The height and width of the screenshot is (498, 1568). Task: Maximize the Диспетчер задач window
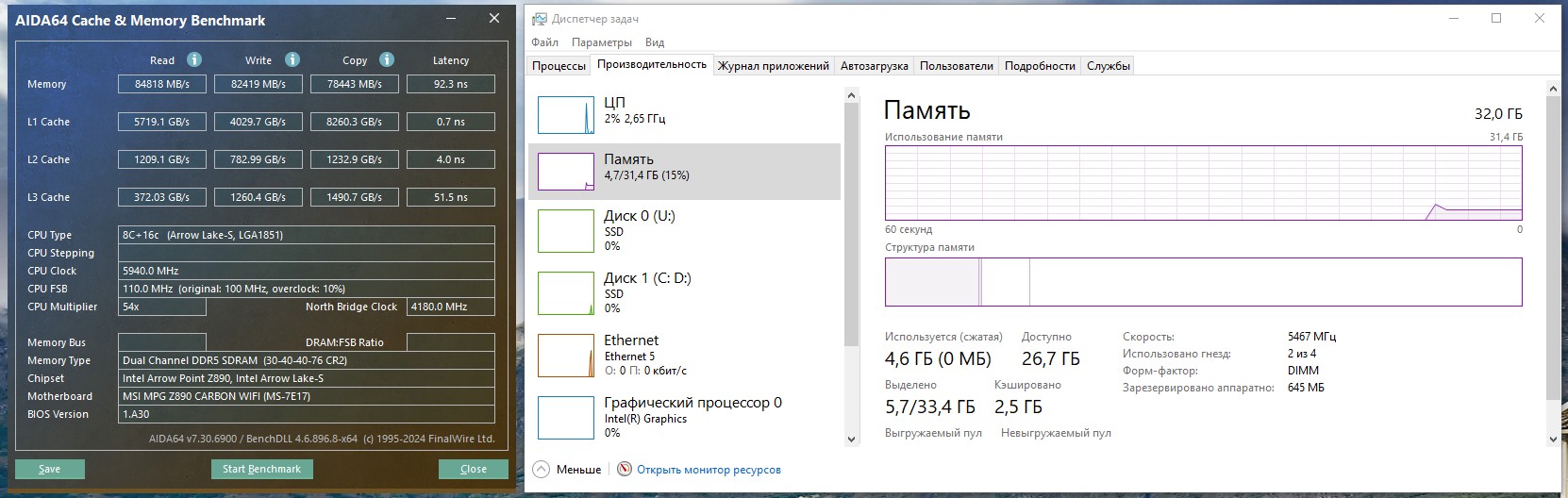1496,18
